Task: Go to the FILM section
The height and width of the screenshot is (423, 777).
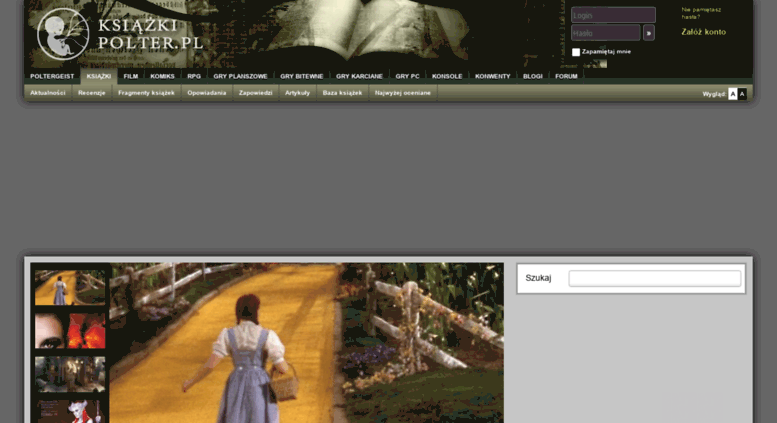Action: point(131,76)
